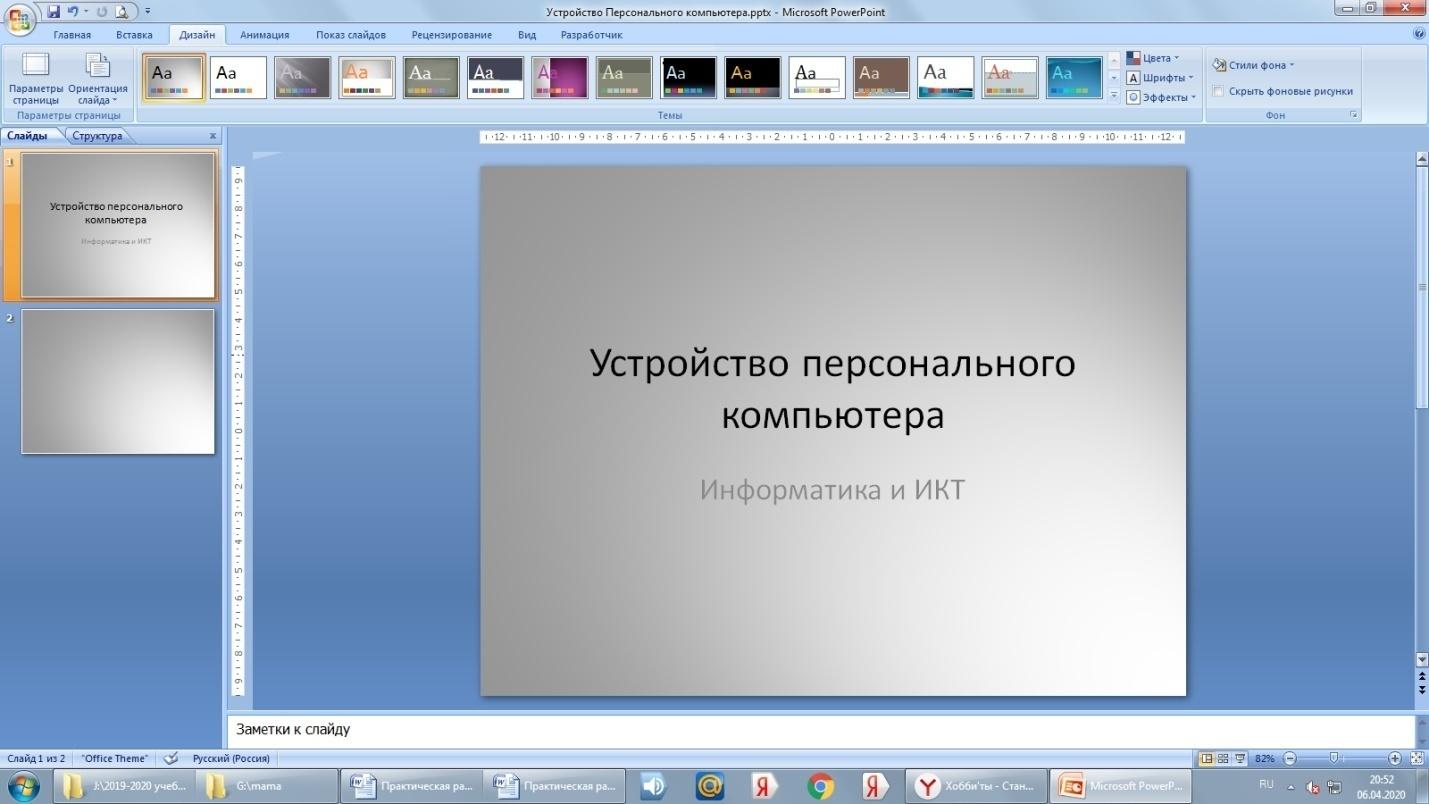Undo the last action in the quick access toolbar
1429x804 pixels.
point(73,12)
